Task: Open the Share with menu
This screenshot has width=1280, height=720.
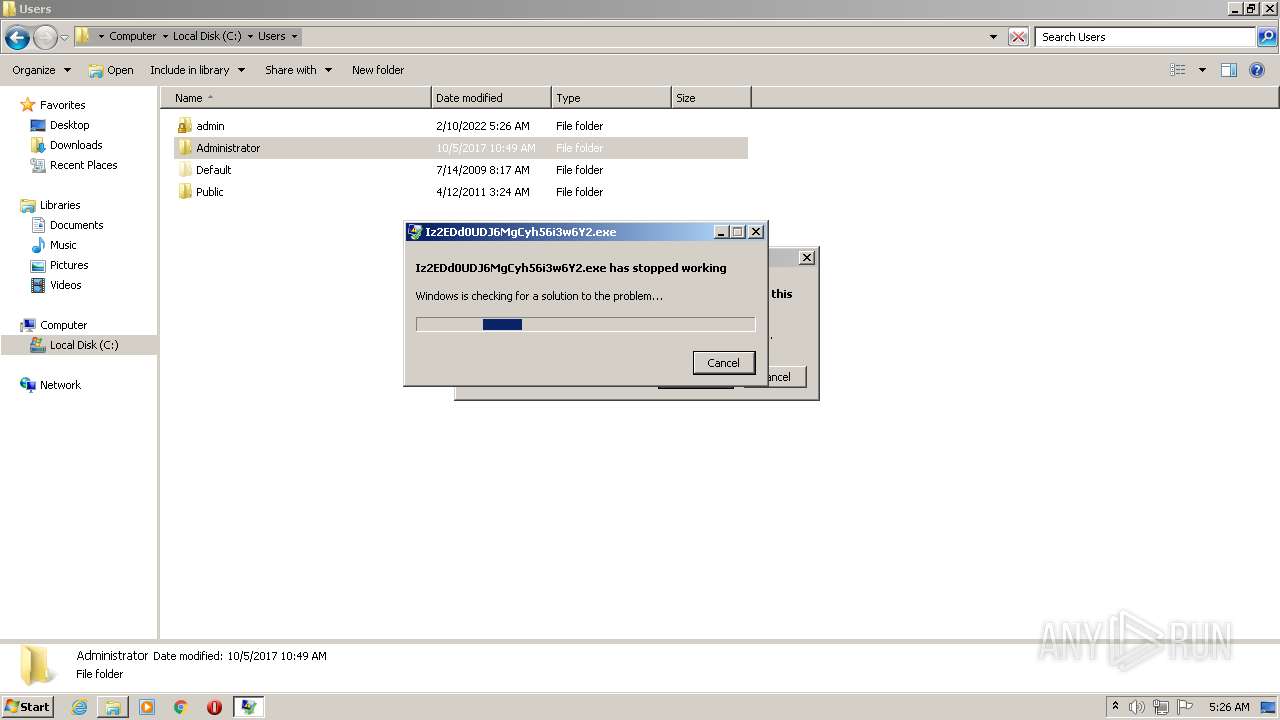Action: tap(298, 70)
